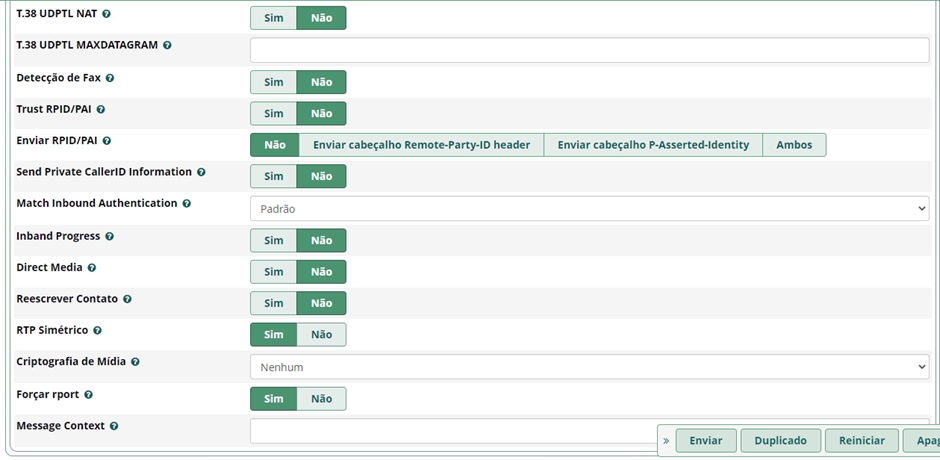Click the Enviar submit button
The width and height of the screenshot is (940, 460).
click(706, 440)
